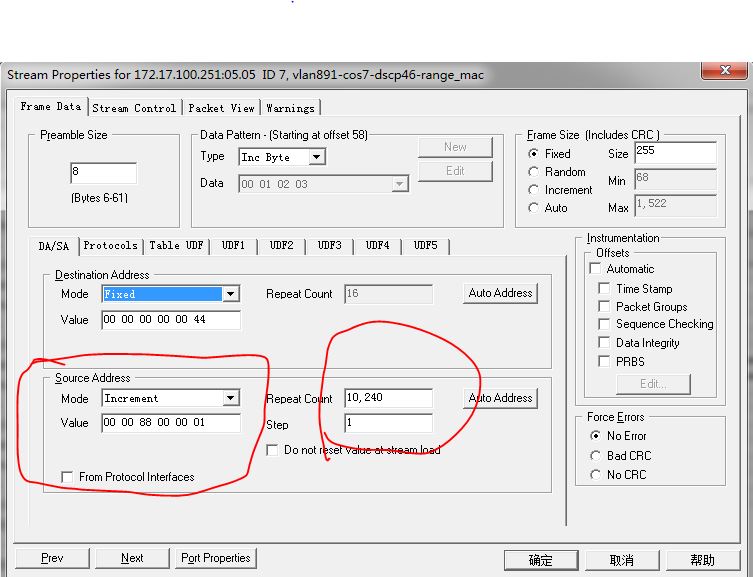Screen dimensions: 753x577
Task: Click the Max frame size field
Action: coord(675,205)
